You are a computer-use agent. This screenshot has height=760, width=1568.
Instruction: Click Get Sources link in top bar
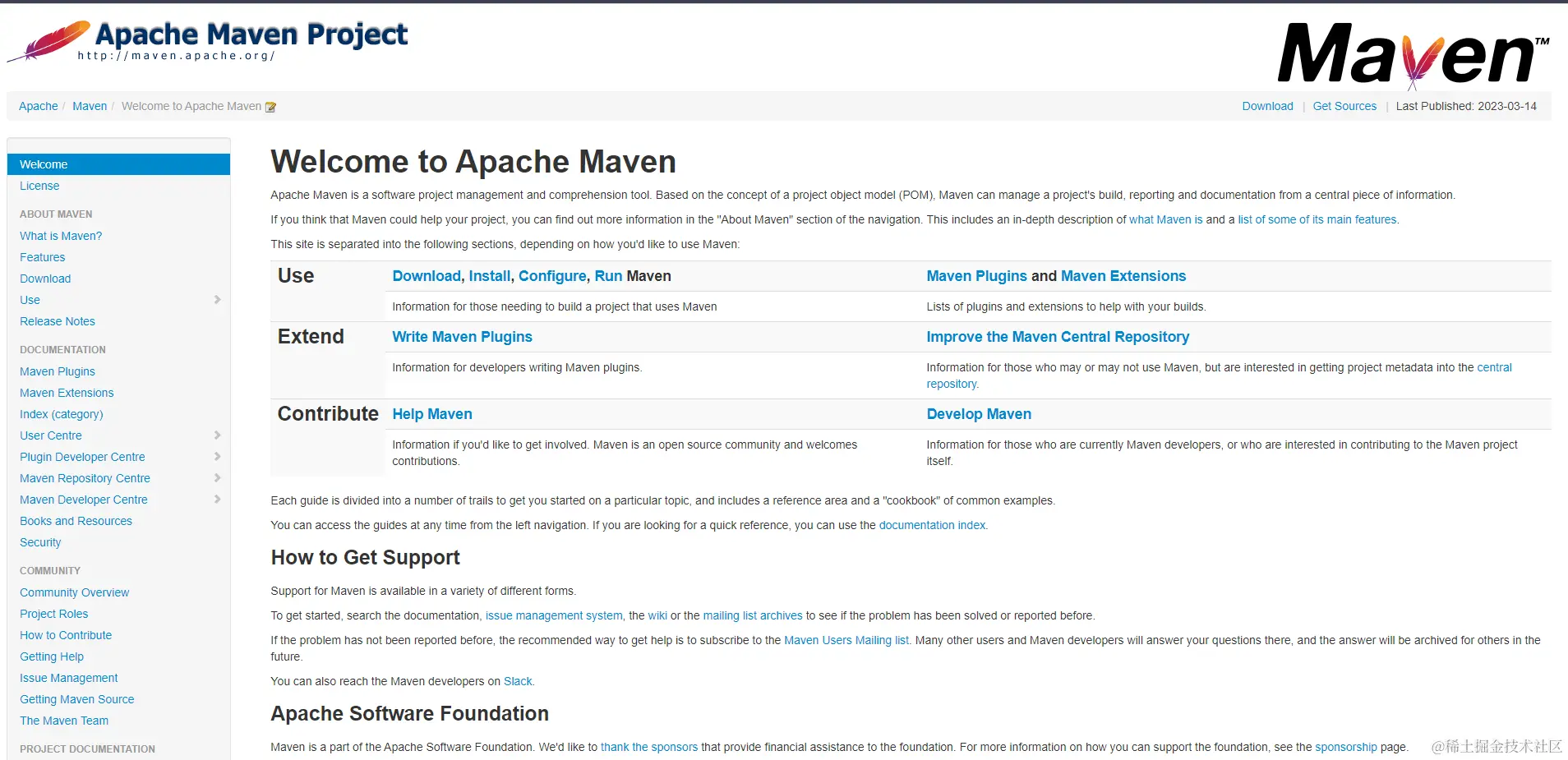(1344, 106)
